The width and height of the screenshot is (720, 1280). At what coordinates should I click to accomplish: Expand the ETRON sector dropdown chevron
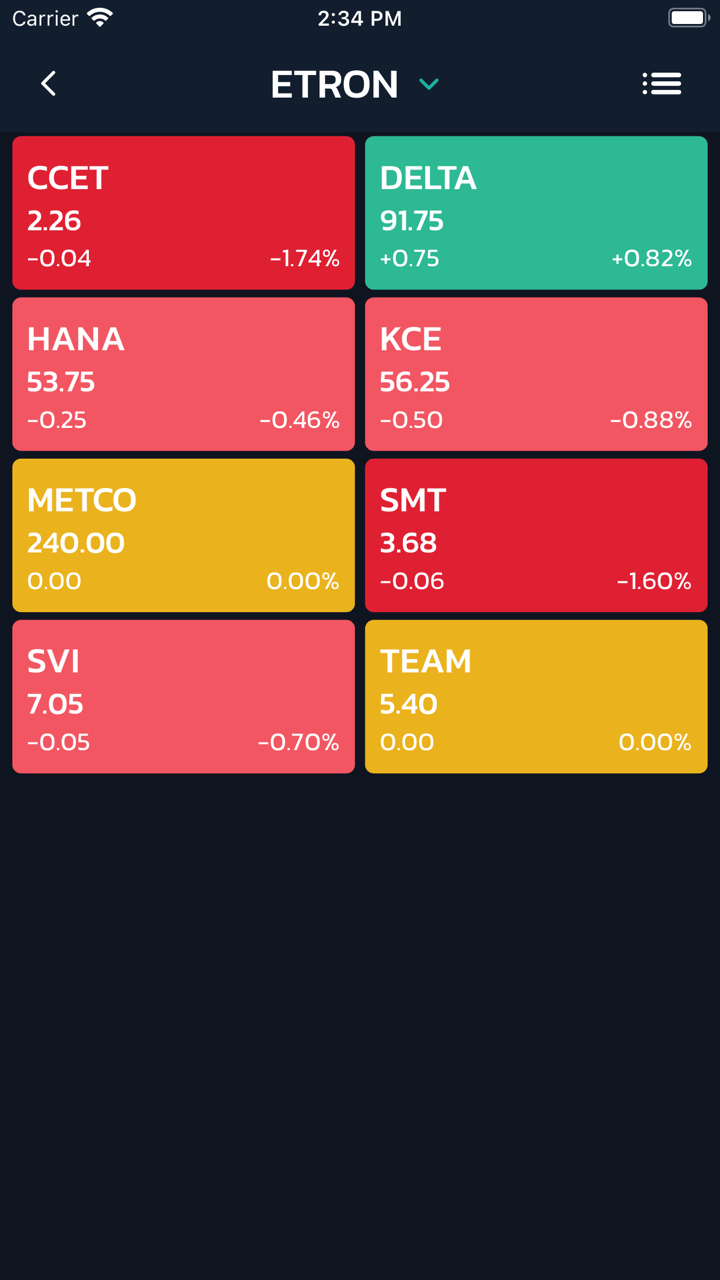tap(429, 85)
